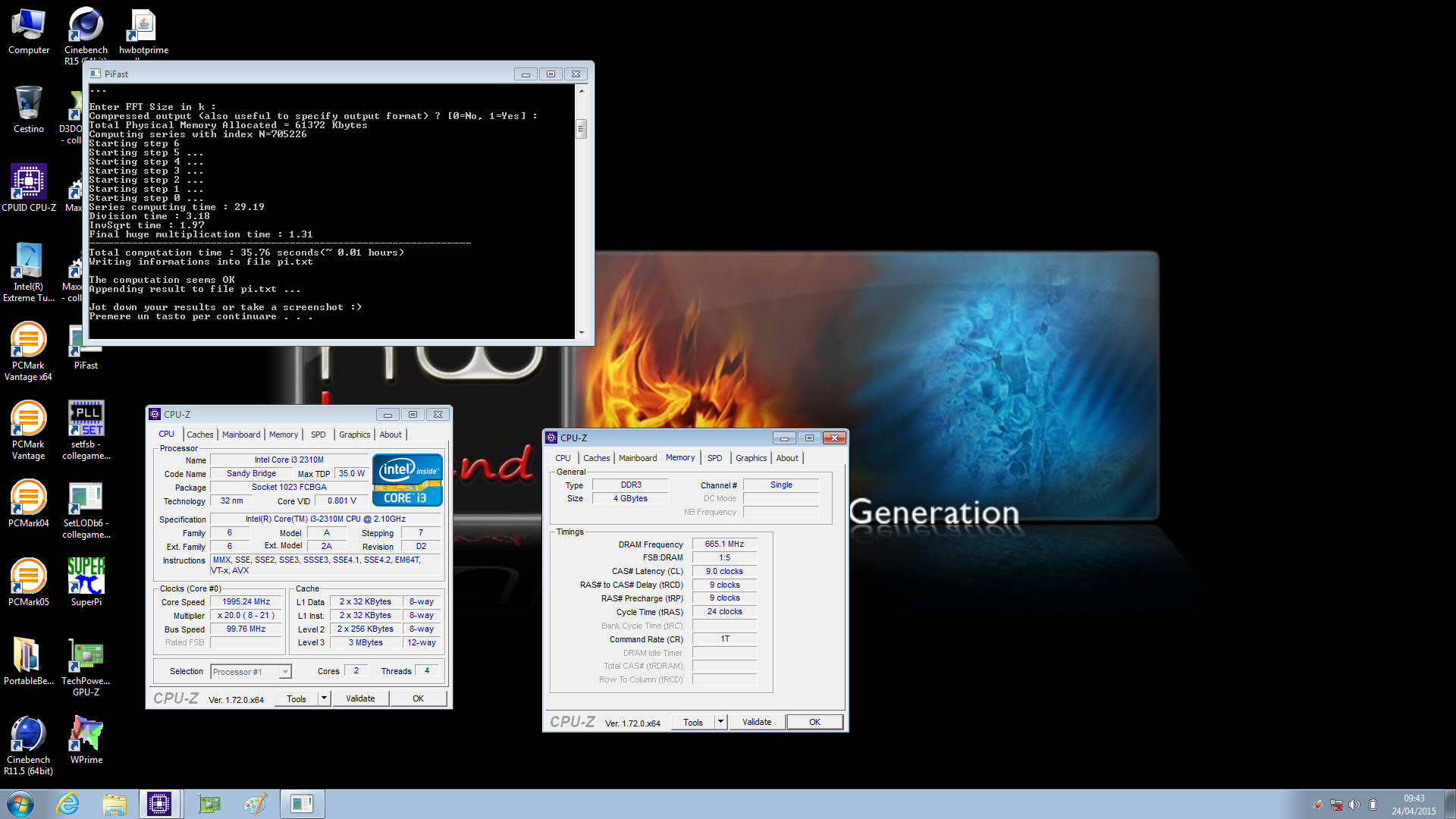Viewport: 1456px width, 819px height.
Task: Open the GPU-Z taskbar icon
Action: coord(209,804)
